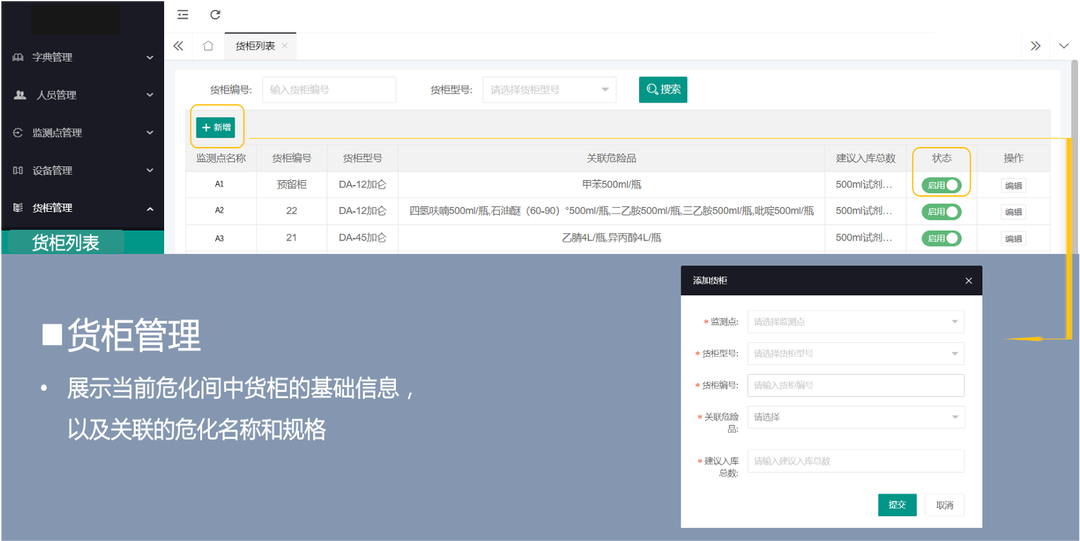Screen dimensions: 1080x541
Task: Click the 货柜管理 icon in sidebar
Action: coord(19,208)
